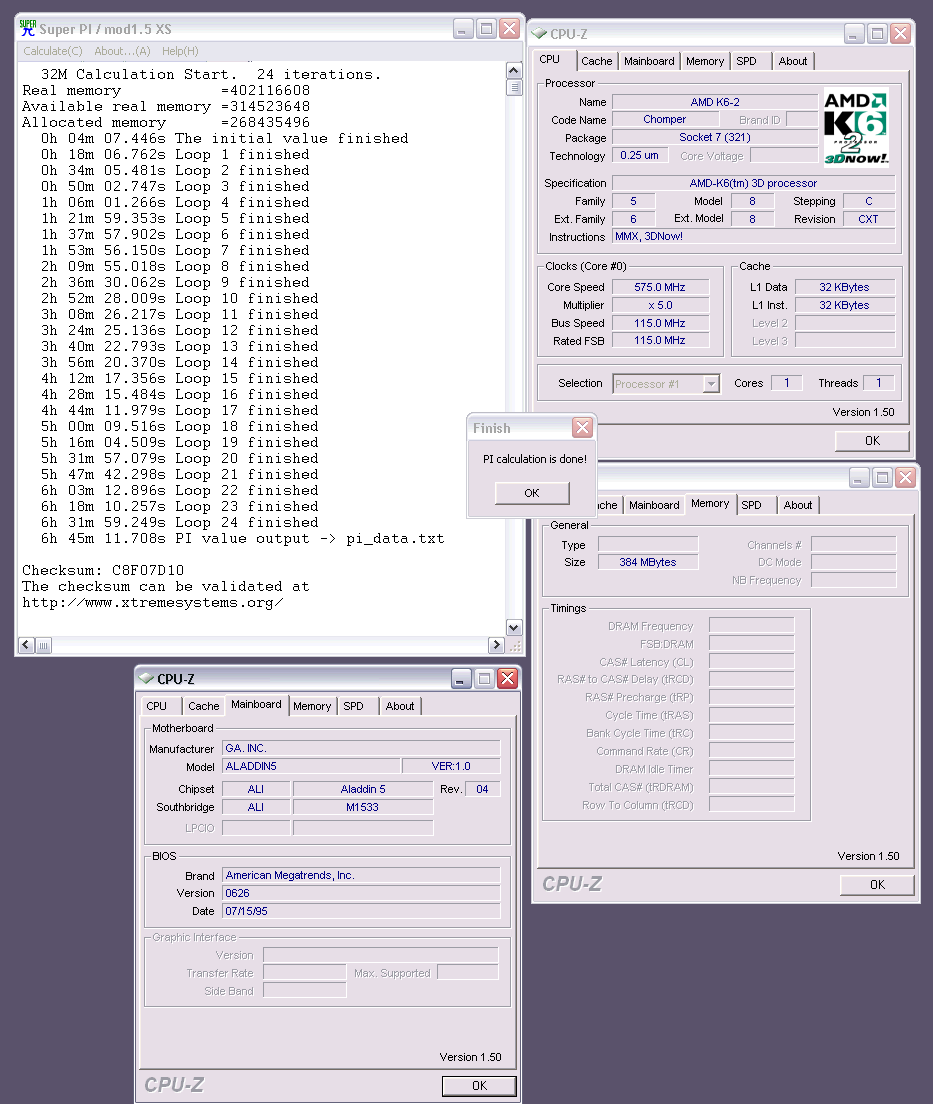Select Mainboard tab in the Memory CPU-Z window
The width and height of the screenshot is (933, 1104).
(x=654, y=506)
